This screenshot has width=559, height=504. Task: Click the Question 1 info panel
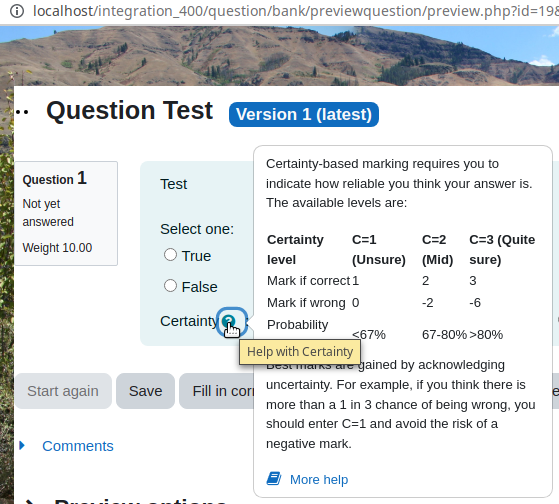point(66,214)
